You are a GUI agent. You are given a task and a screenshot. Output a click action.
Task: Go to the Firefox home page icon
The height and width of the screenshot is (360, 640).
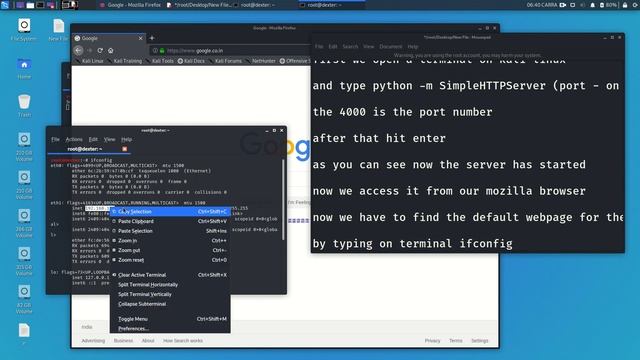111,51
